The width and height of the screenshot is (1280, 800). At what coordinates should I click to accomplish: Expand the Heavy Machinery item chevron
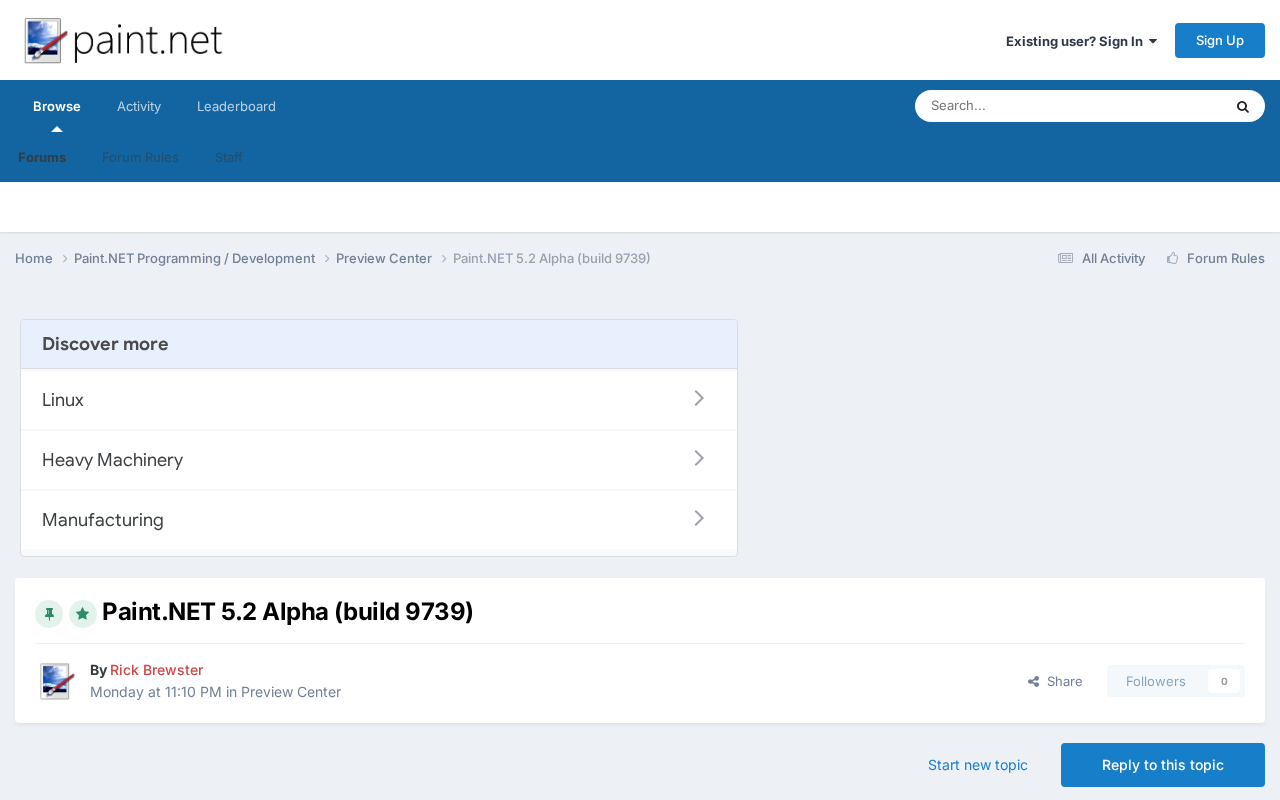[x=699, y=458]
